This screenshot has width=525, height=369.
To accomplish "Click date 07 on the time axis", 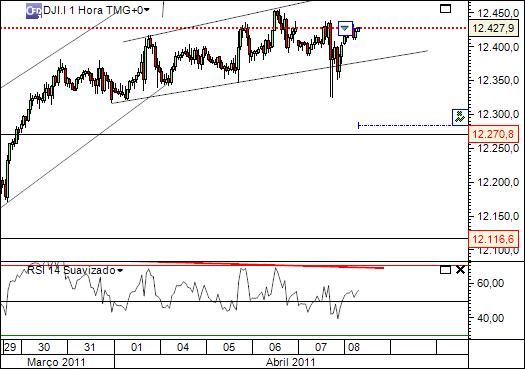I will click(x=321, y=347).
